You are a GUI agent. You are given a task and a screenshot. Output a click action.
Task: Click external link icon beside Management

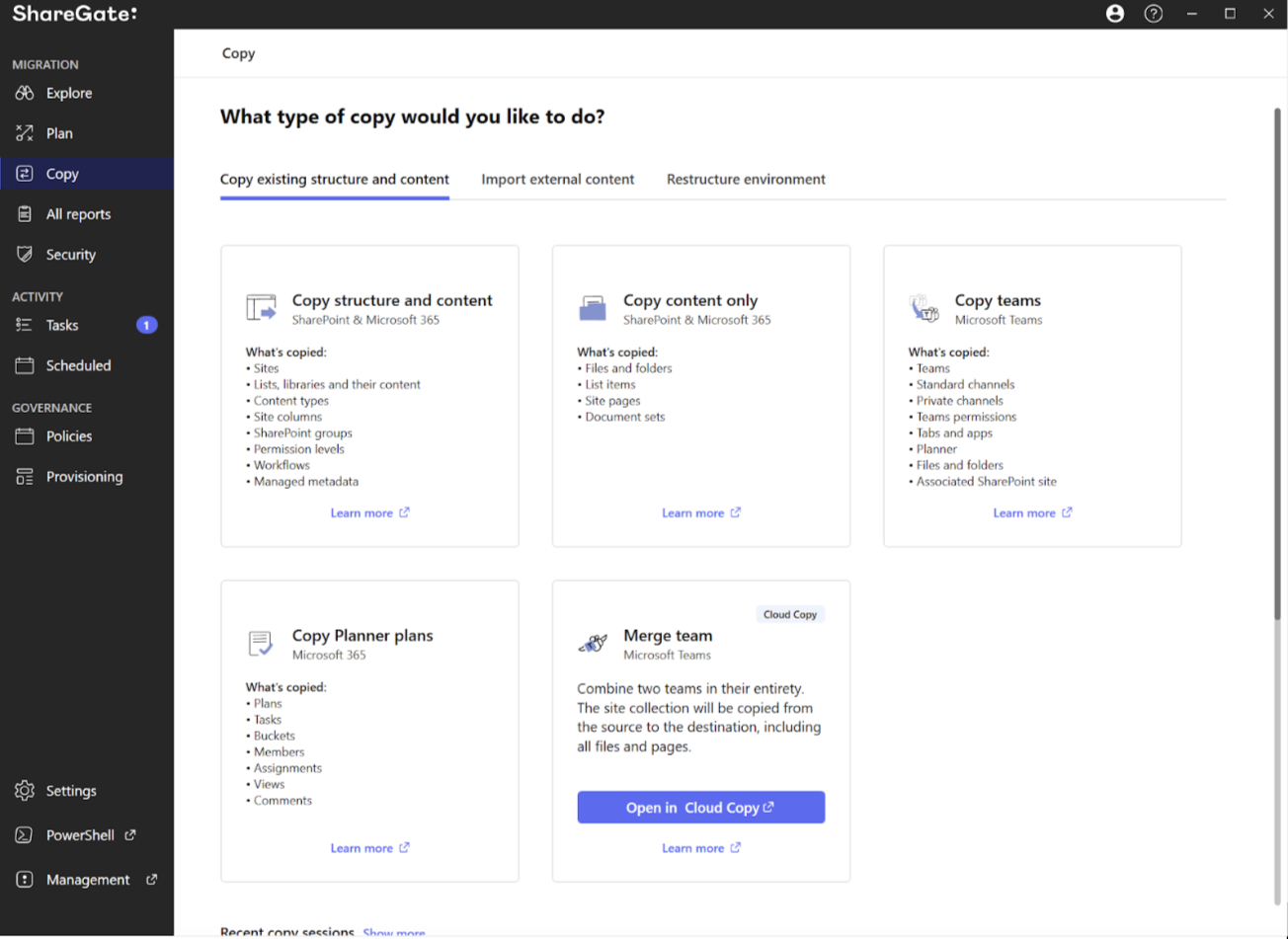[x=151, y=880]
